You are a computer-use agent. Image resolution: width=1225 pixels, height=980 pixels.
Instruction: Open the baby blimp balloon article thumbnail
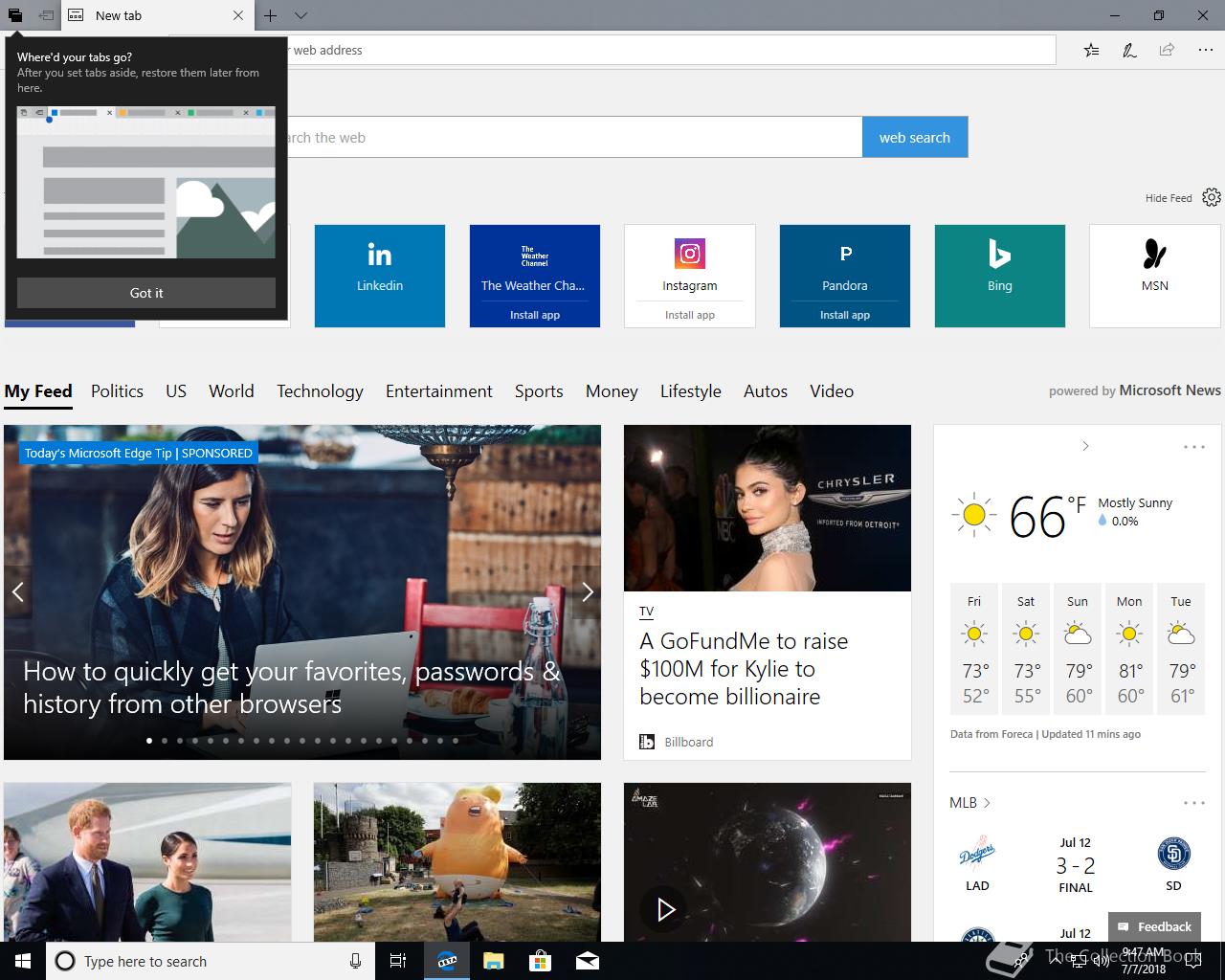(x=457, y=862)
